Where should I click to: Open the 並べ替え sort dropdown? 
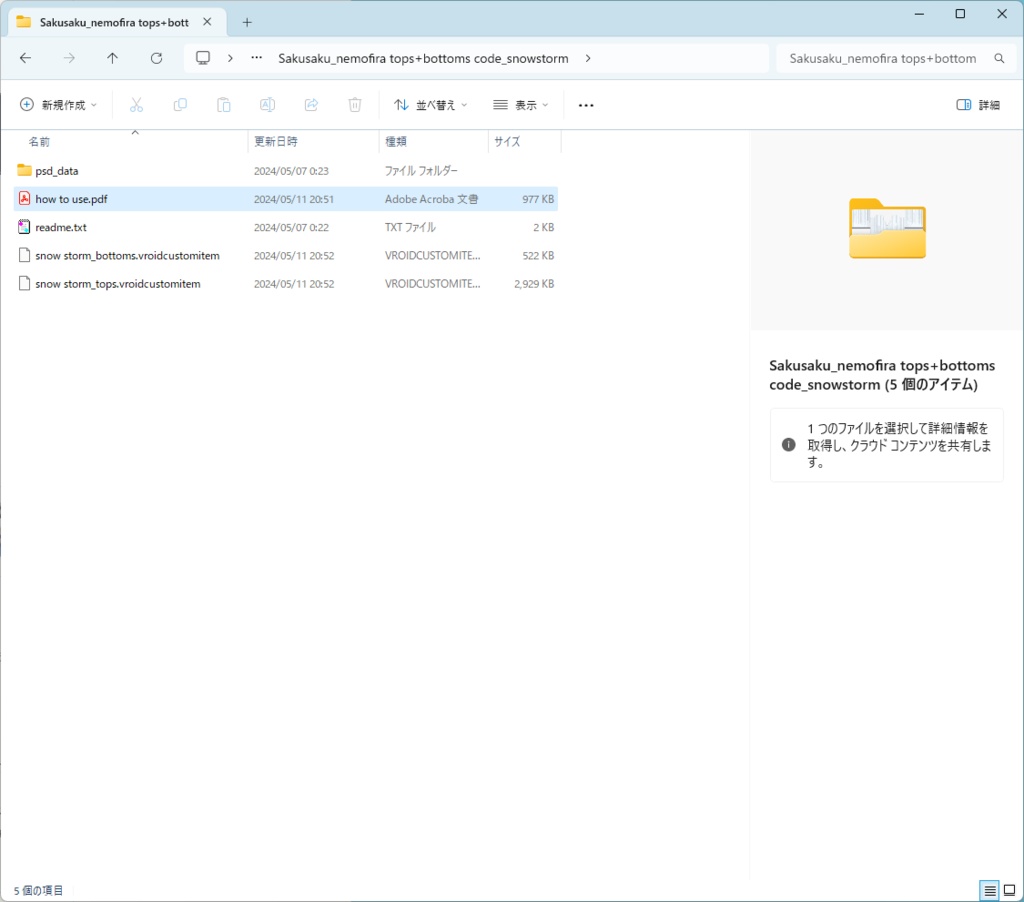[430, 105]
